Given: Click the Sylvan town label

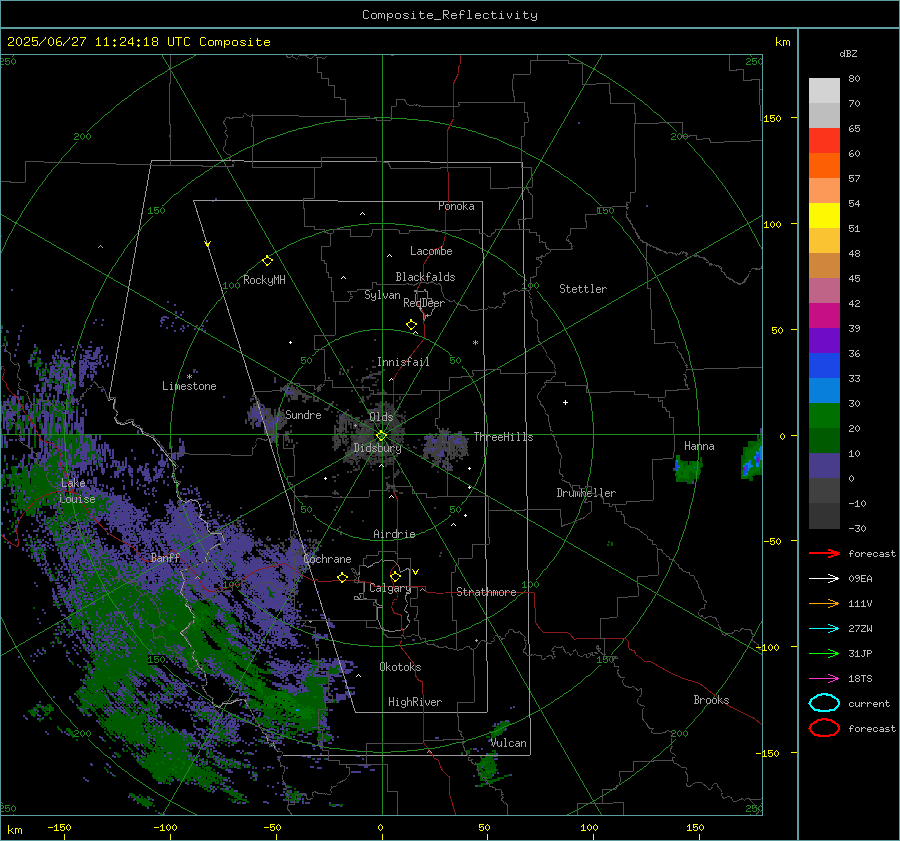Looking at the screenshot, I should click(x=382, y=295).
